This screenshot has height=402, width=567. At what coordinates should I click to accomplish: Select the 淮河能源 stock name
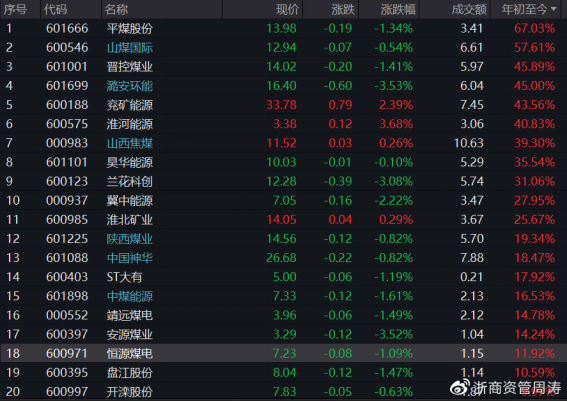pos(130,124)
